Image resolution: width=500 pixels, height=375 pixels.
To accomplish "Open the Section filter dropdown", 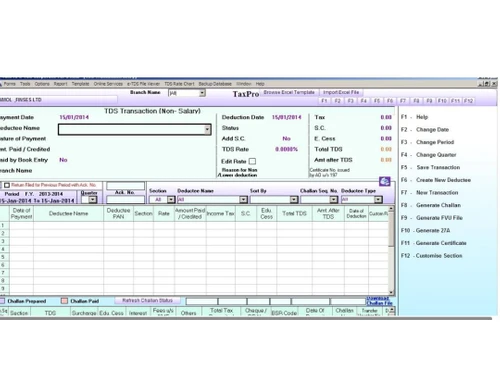I will pyautogui.click(x=171, y=199).
